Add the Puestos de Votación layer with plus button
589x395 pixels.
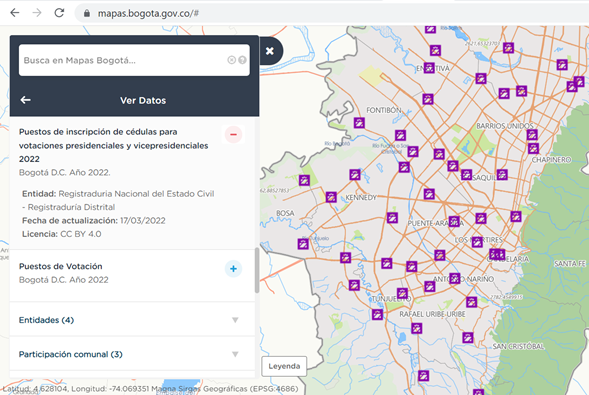pos(233,268)
